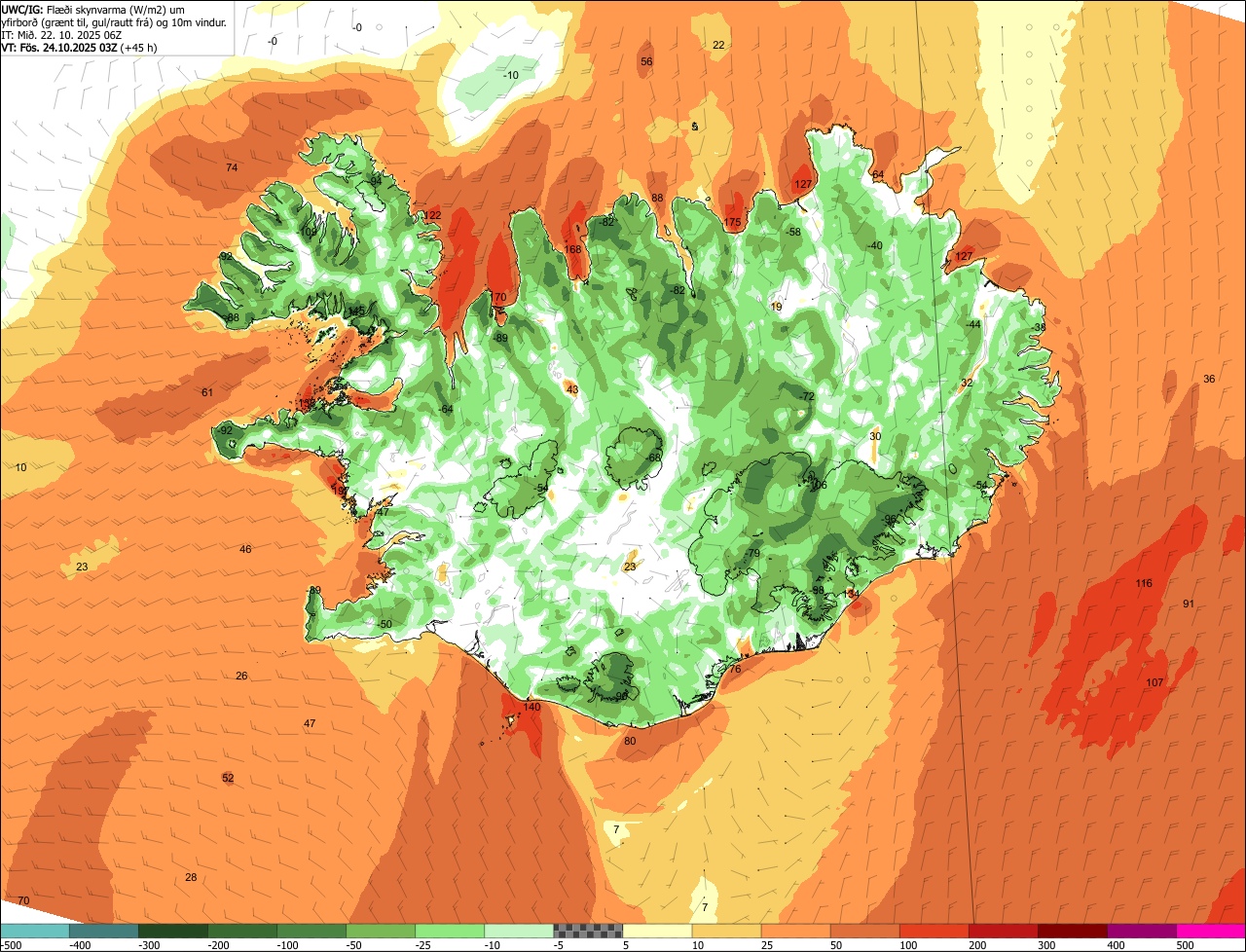Viewport: 1246px width, 952px height.
Task: Click the 'VT: Fös. 24.10.2025 03Z (+45 h)' line
Action: 79,47
